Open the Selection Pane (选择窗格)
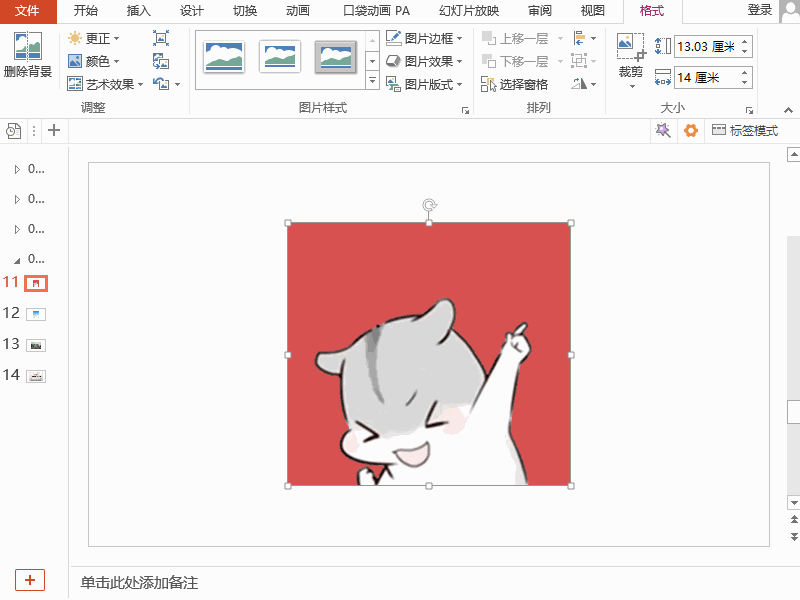 click(x=514, y=84)
